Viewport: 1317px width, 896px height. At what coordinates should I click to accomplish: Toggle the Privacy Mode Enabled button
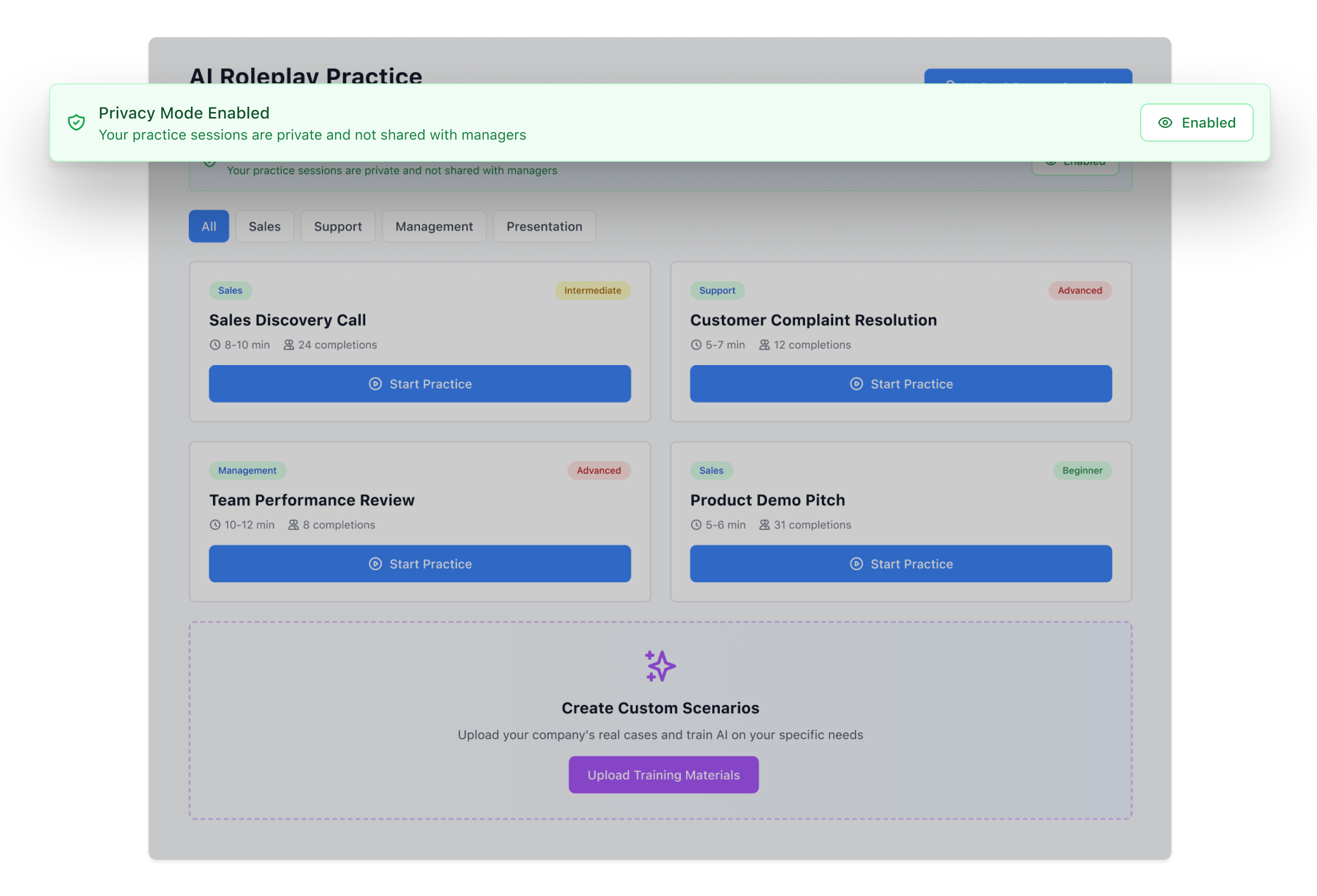pyautogui.click(x=1196, y=123)
